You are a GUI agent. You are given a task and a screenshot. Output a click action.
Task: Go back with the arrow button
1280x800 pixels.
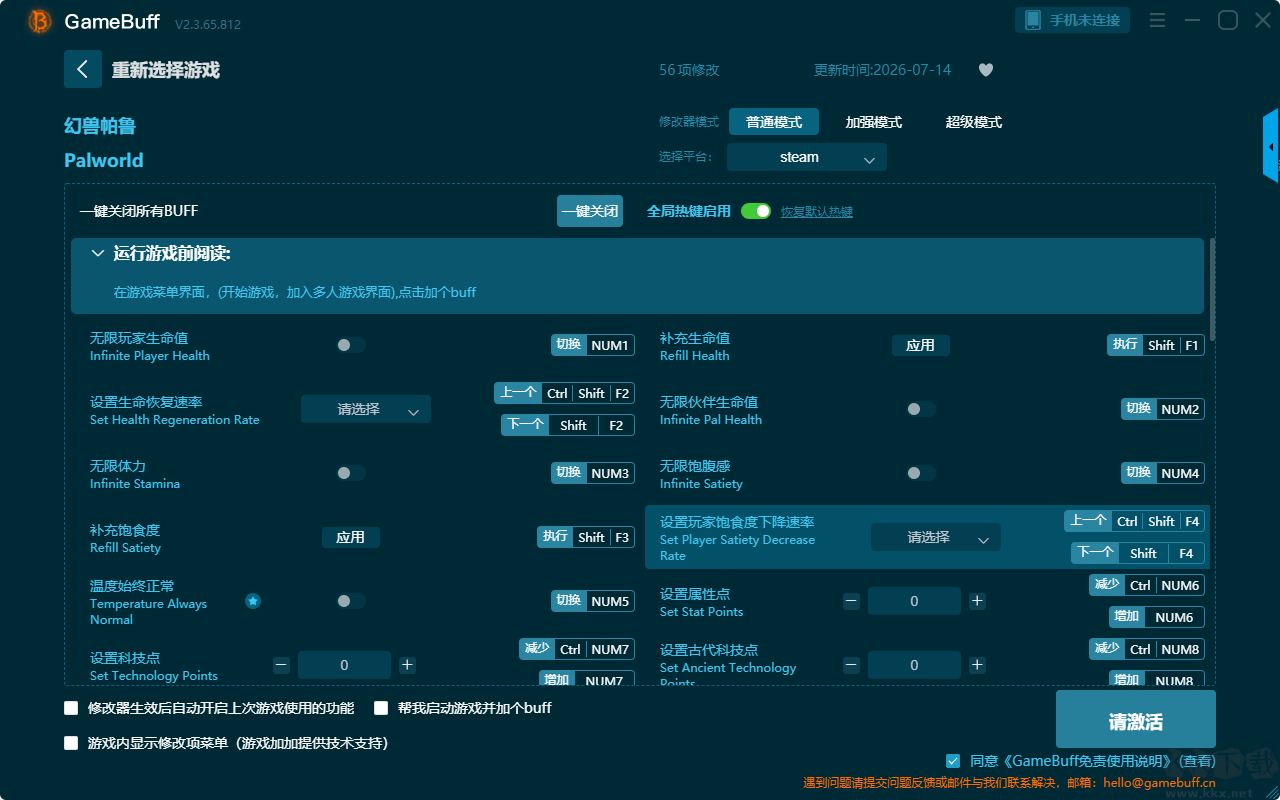(83, 69)
